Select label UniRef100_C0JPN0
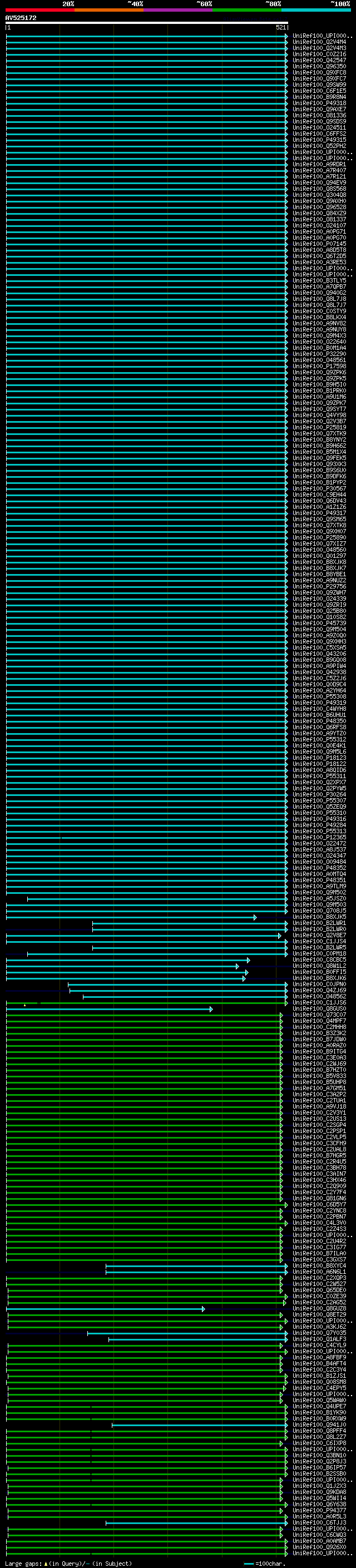Screen dimensions: 356x1568 coord(319,985)
